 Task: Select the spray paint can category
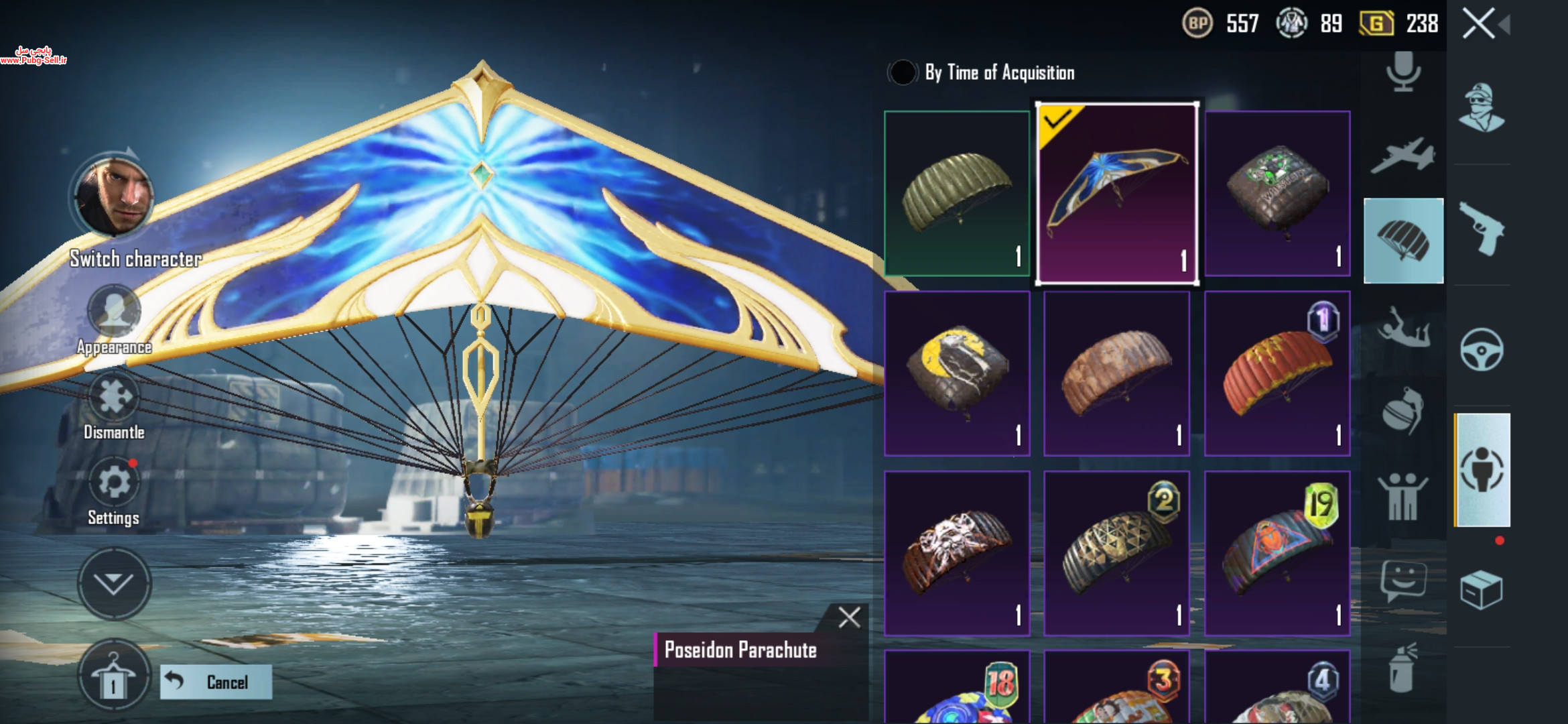(1402, 668)
